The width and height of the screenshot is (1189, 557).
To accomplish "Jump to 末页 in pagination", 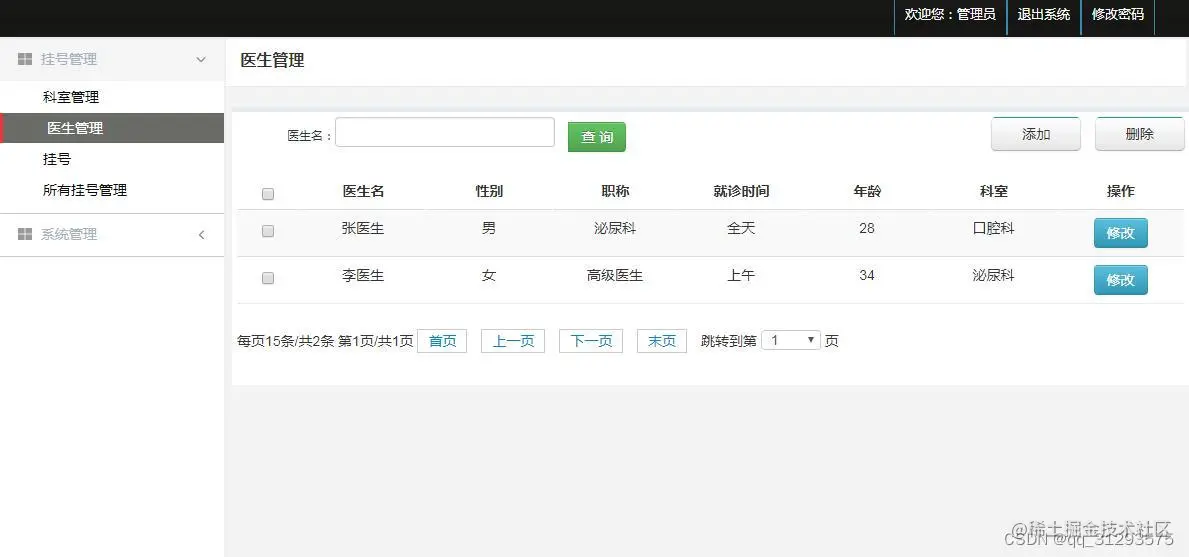I will (662, 341).
